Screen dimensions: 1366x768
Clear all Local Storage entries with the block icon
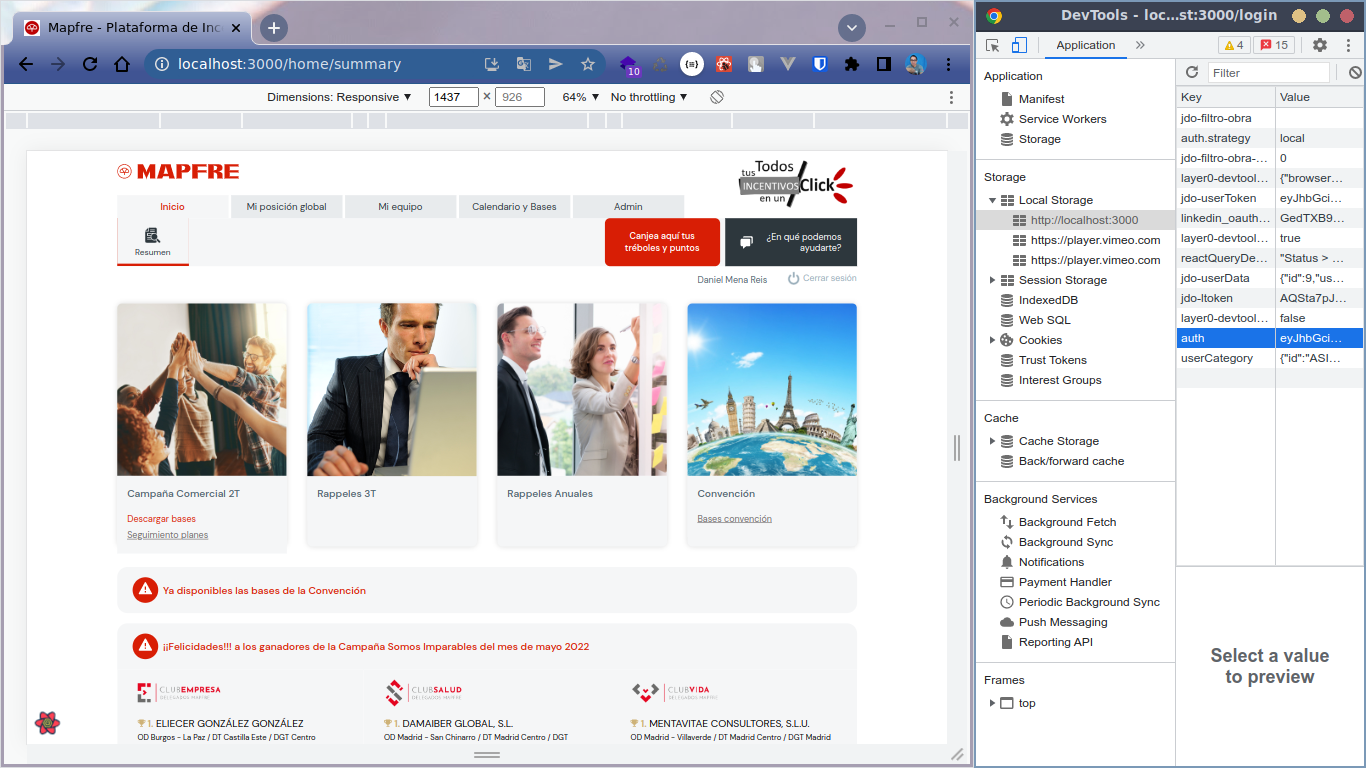tap(1355, 72)
